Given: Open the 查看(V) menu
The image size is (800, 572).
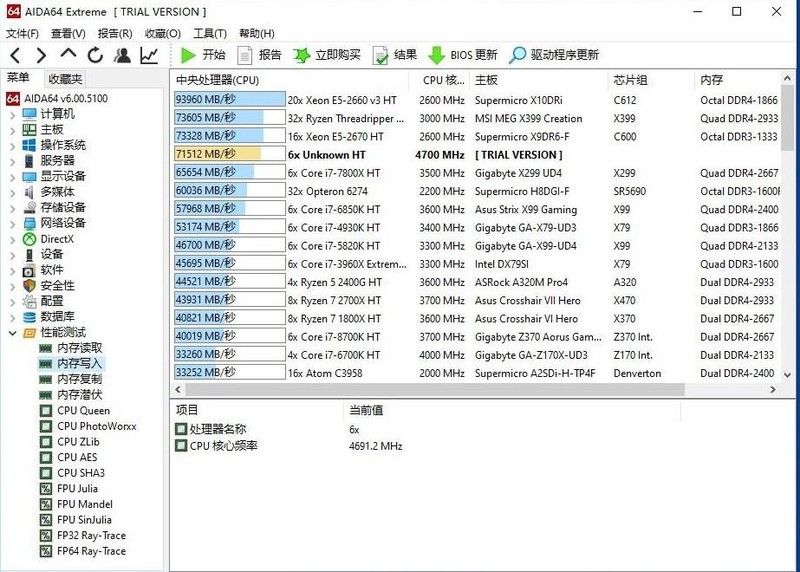Looking at the screenshot, I should click(68, 34).
